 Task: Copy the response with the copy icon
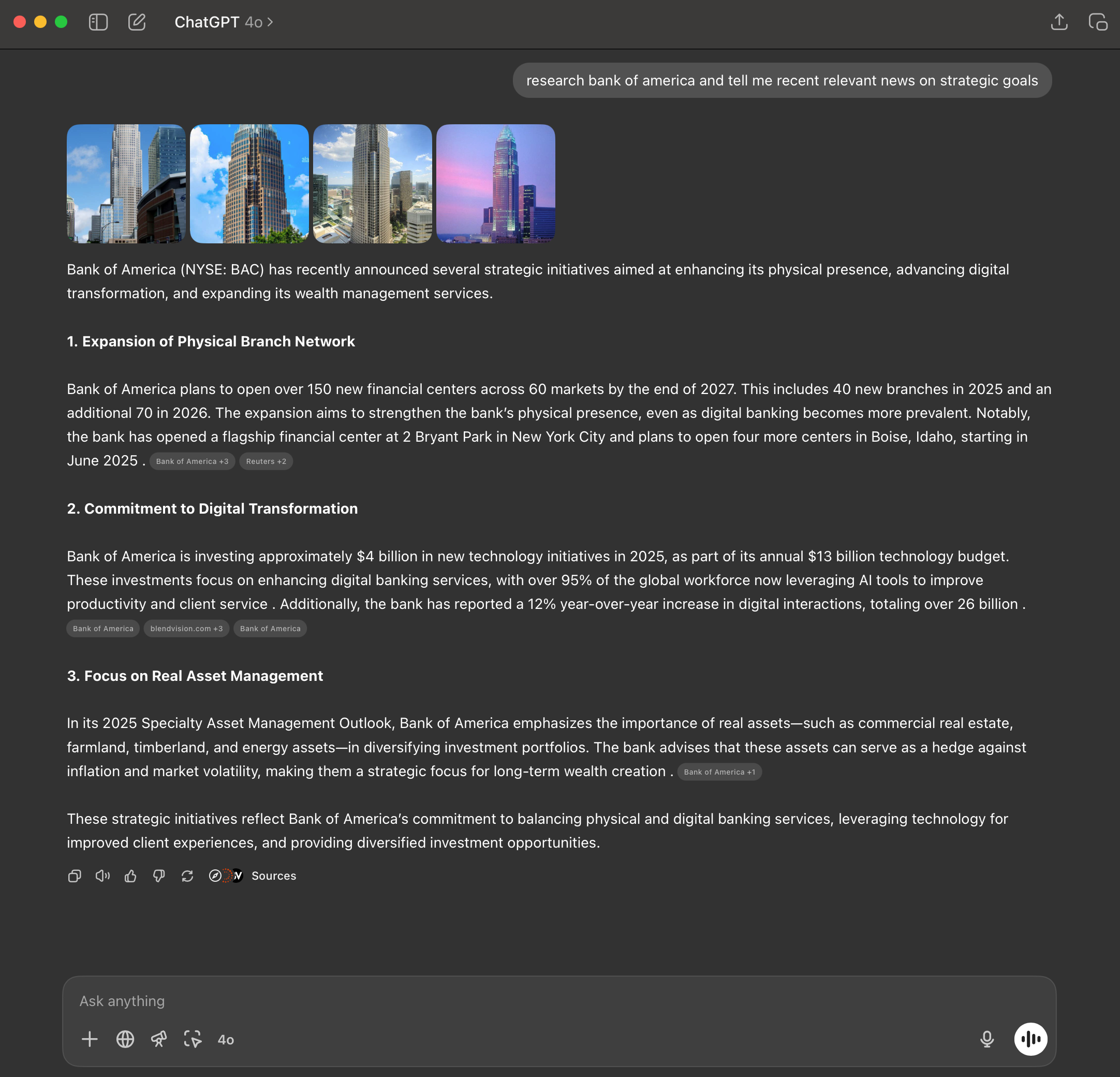coord(75,876)
